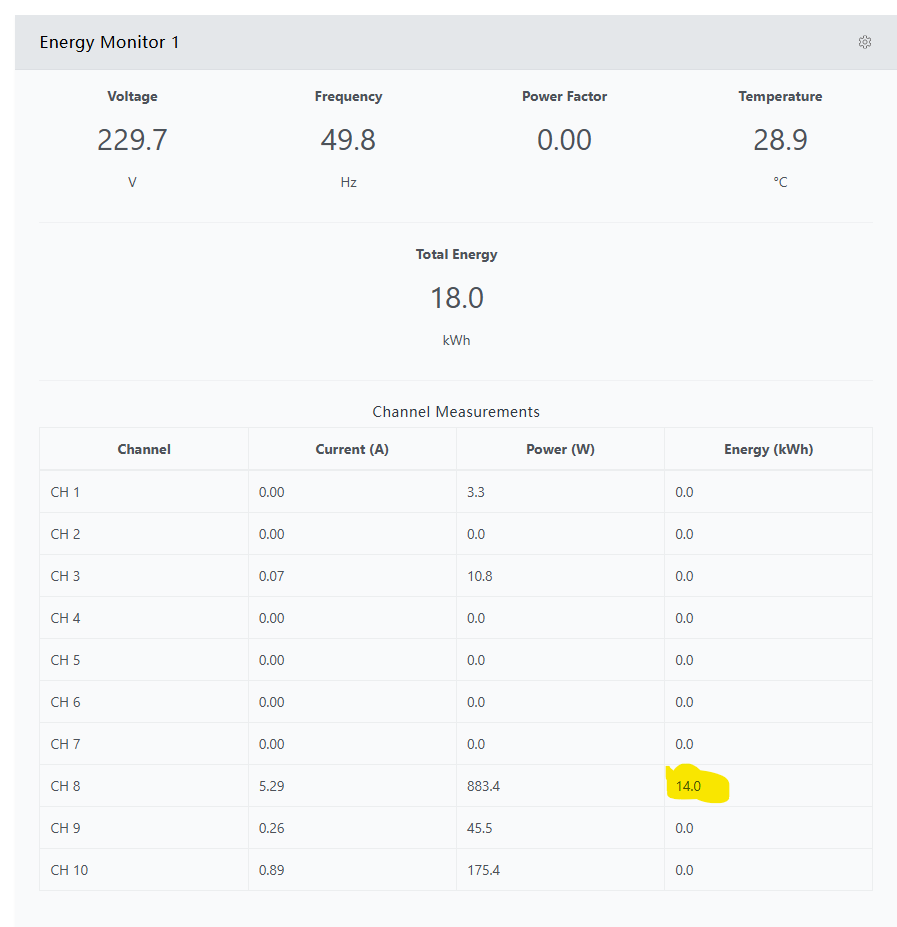Screen dimensions: 897x927
Task: Click the CH 10 row label
Action: tap(69, 870)
